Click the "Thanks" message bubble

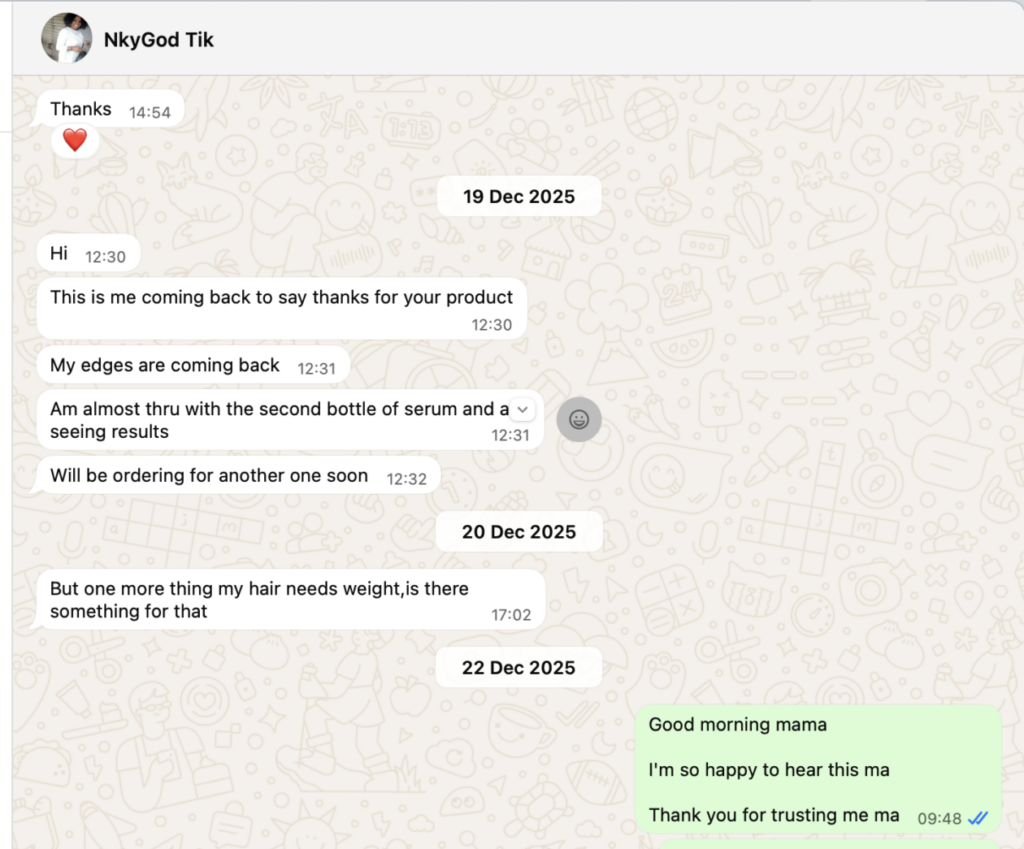110,109
